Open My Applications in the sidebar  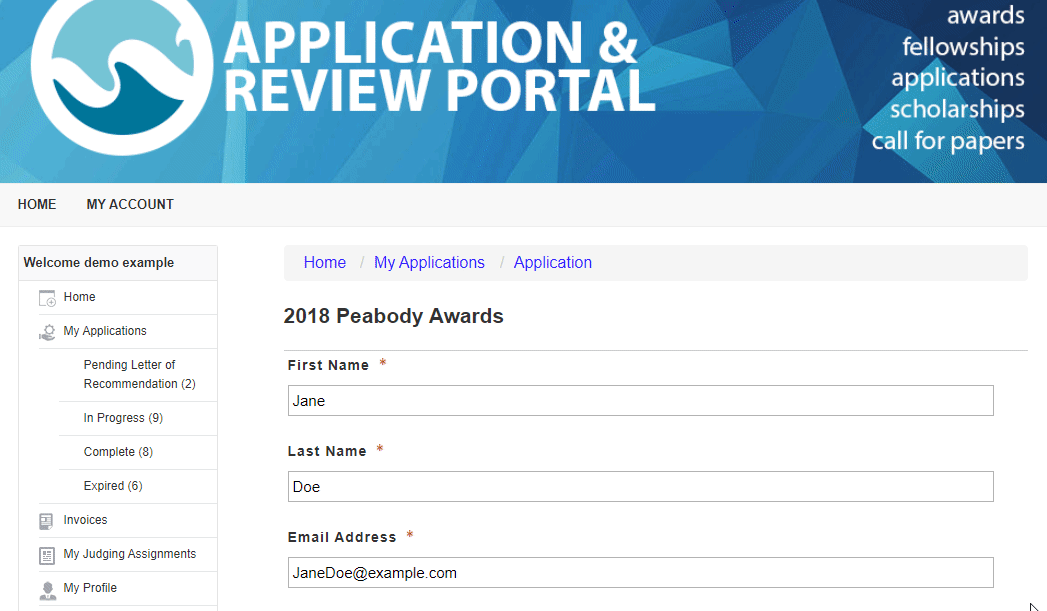(105, 331)
